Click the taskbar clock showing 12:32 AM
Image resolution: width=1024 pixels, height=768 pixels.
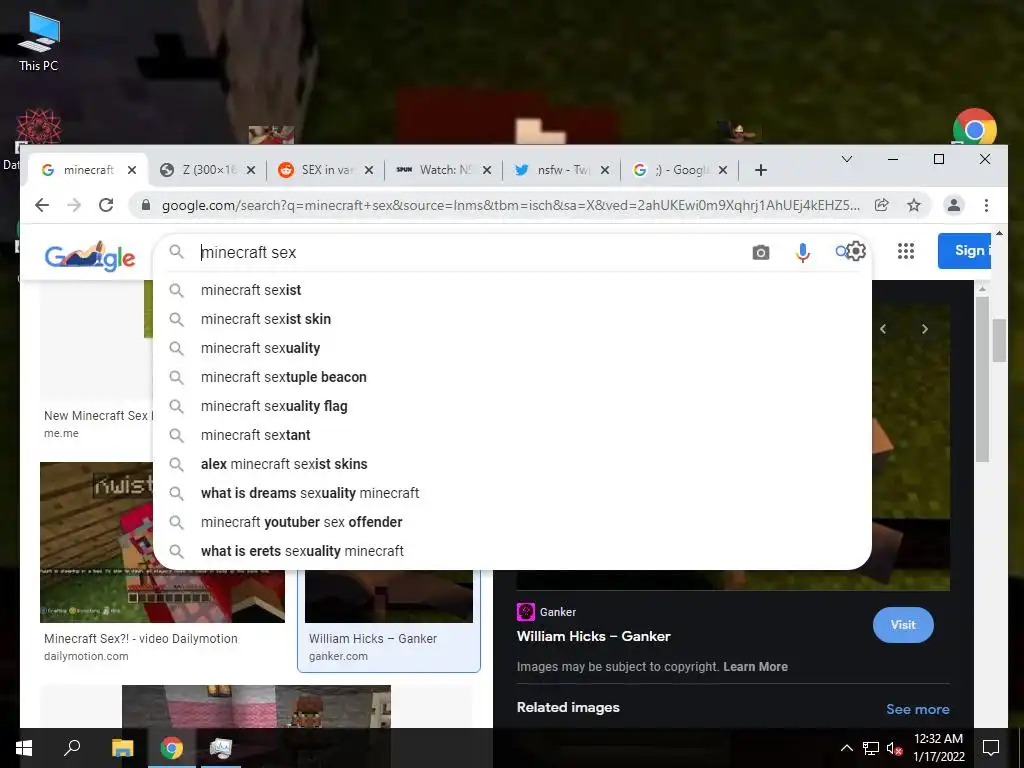point(938,748)
